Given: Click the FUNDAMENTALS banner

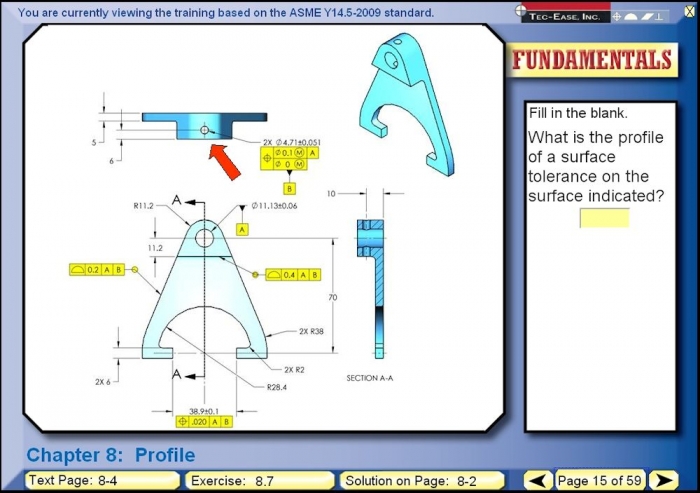Looking at the screenshot, I should [592, 60].
